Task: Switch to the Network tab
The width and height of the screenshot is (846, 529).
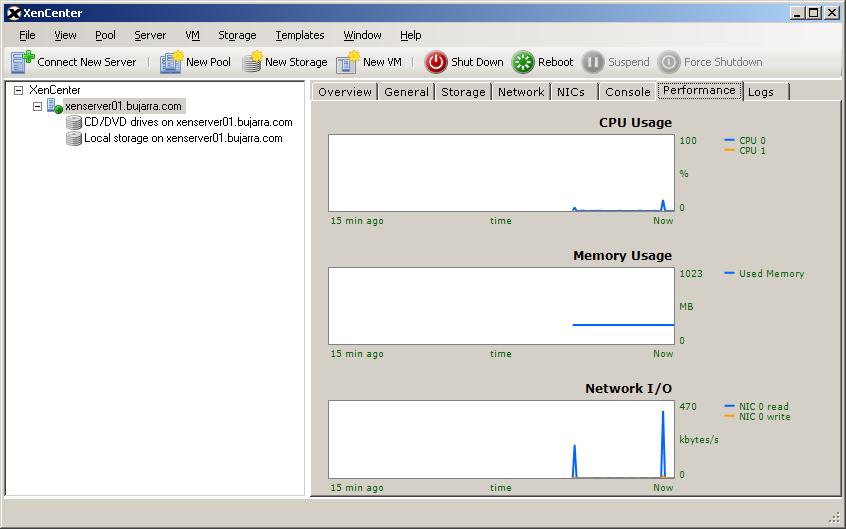Action: 521,92
